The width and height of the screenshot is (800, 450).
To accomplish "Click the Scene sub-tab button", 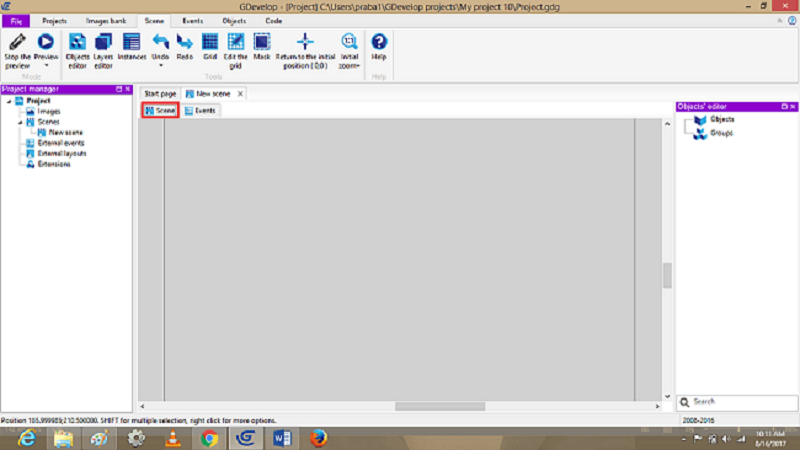I will click(160, 110).
